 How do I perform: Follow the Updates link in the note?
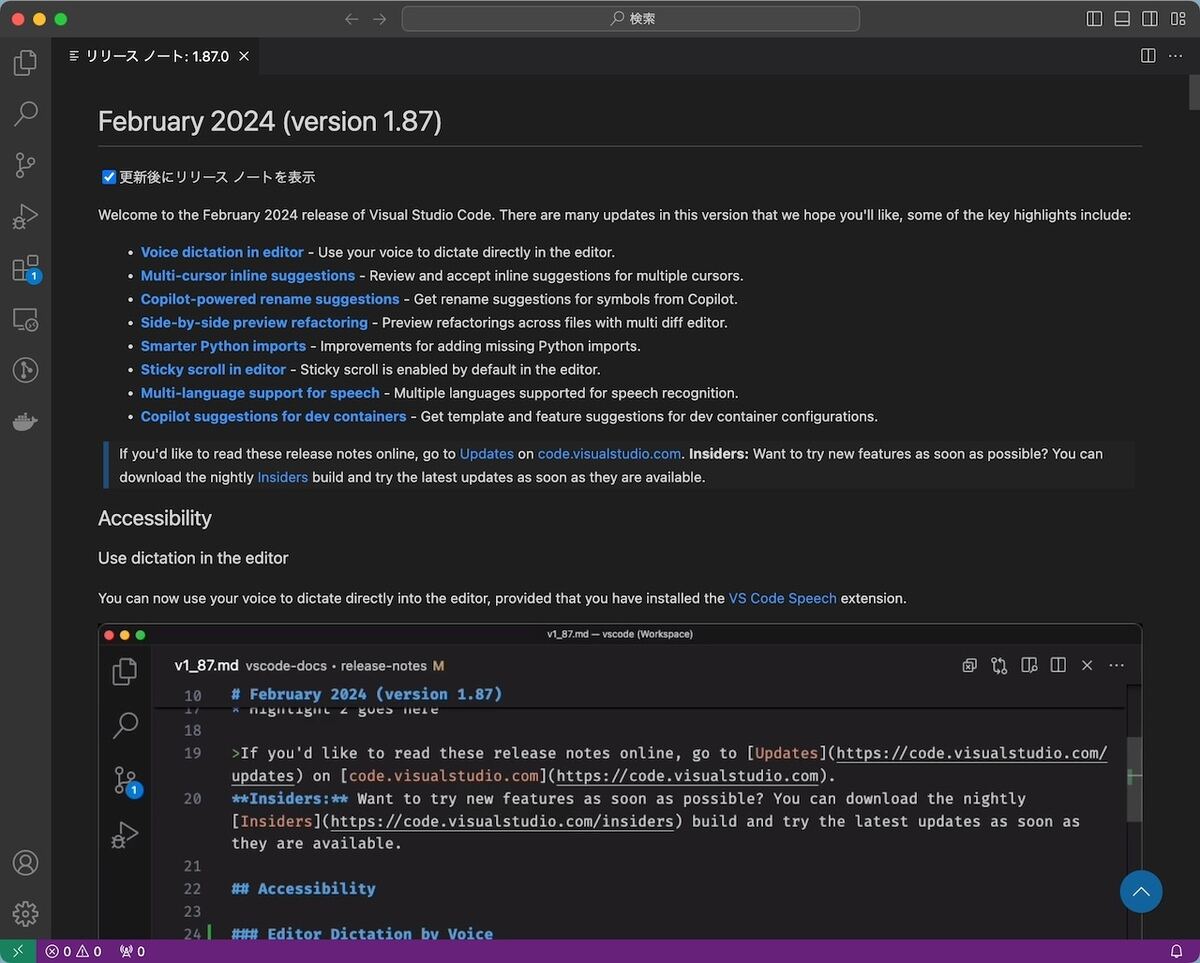(487, 453)
